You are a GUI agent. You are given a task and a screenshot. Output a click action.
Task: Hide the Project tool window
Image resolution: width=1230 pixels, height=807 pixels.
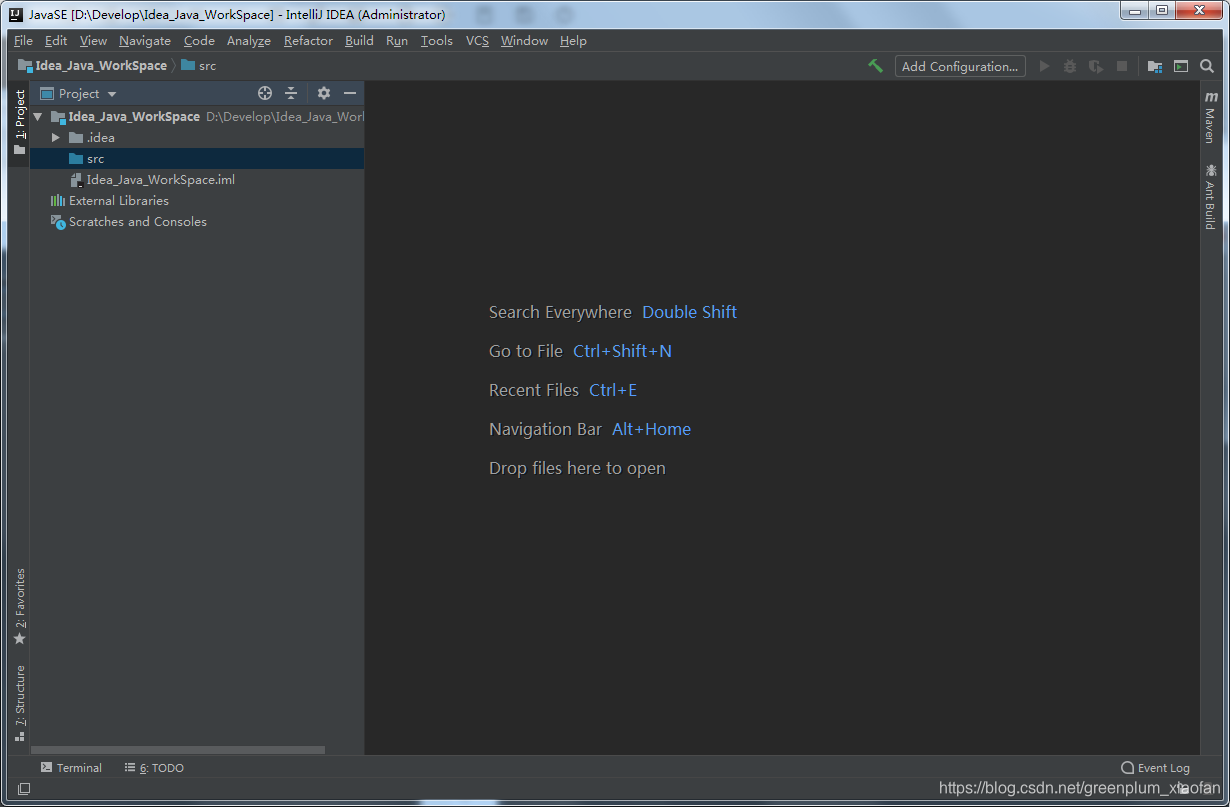350,93
